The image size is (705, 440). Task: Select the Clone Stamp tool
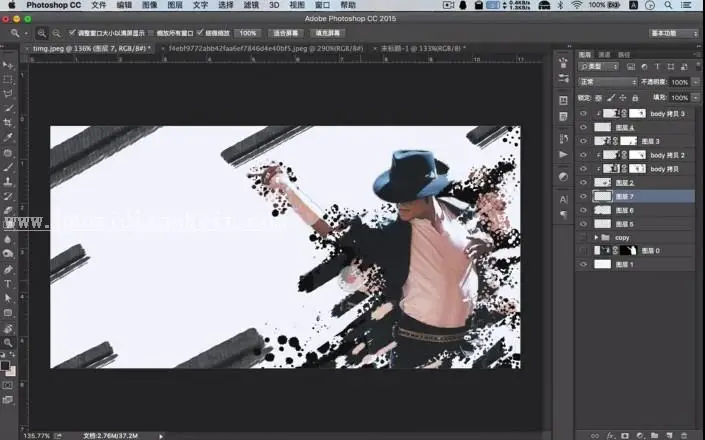pos(8,182)
